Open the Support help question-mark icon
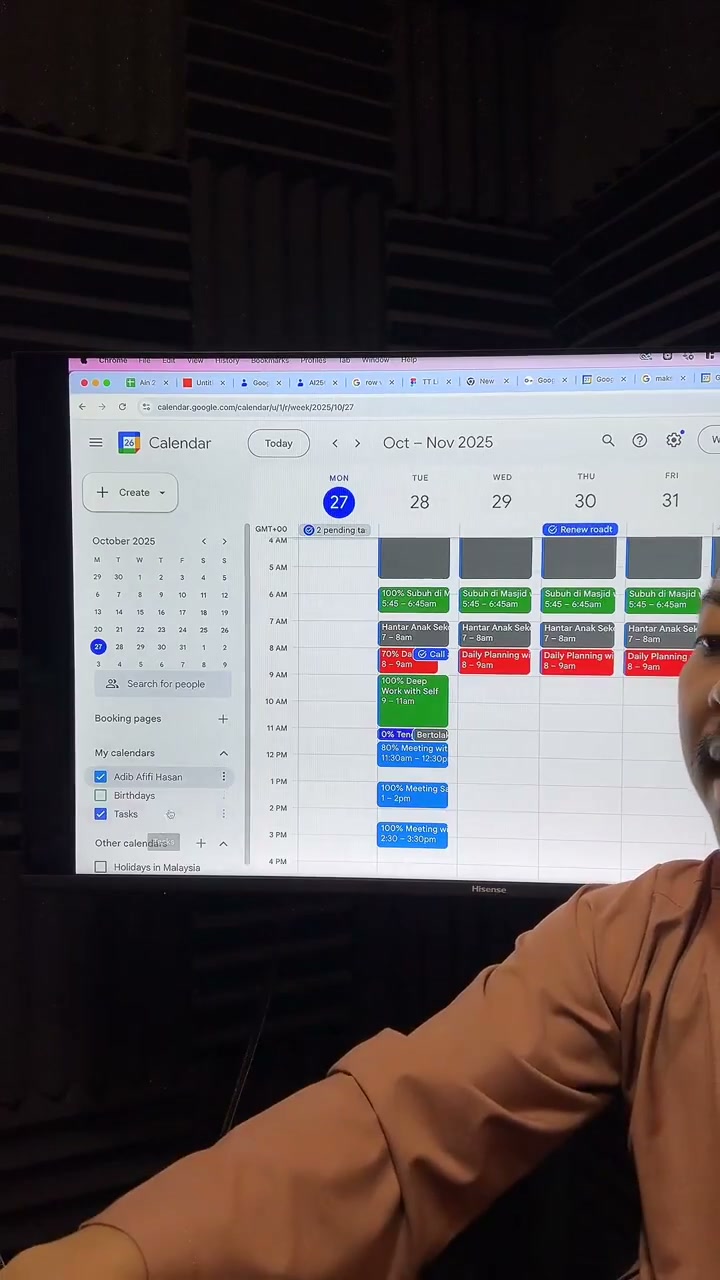Image resolution: width=720 pixels, height=1280 pixels. click(x=640, y=441)
